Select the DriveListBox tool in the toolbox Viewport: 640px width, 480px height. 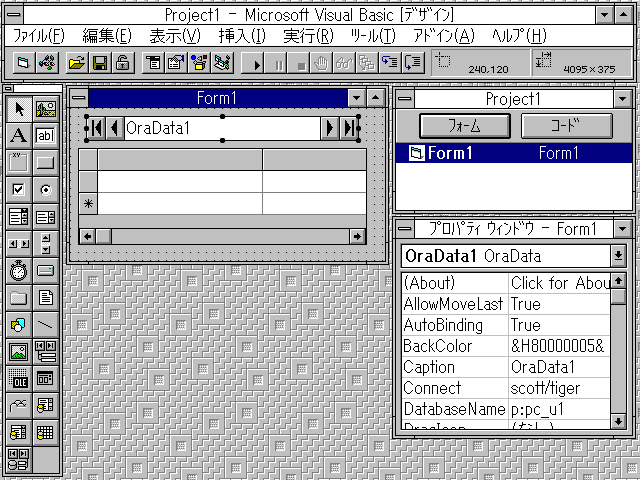point(46,271)
